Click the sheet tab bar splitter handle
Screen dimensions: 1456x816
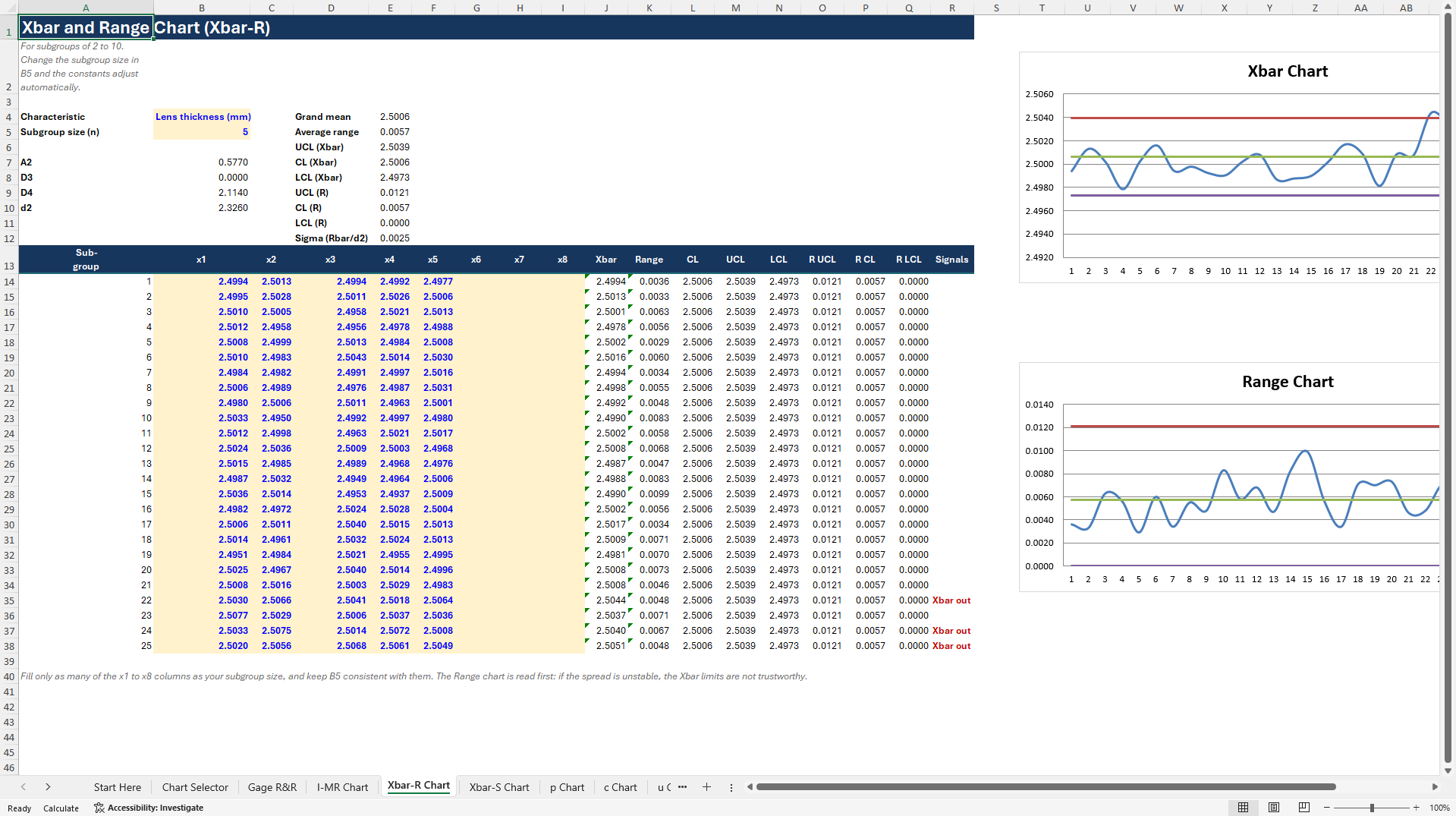click(731, 787)
